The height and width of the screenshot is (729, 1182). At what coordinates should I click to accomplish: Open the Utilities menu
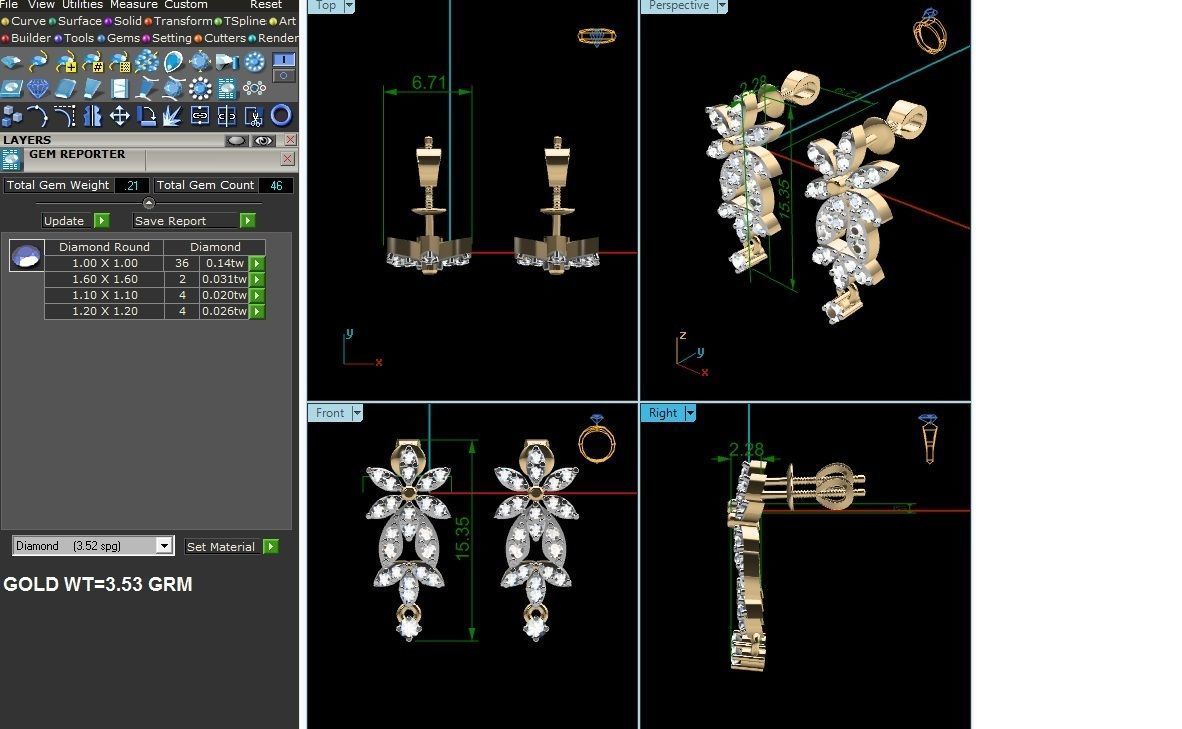82,5
